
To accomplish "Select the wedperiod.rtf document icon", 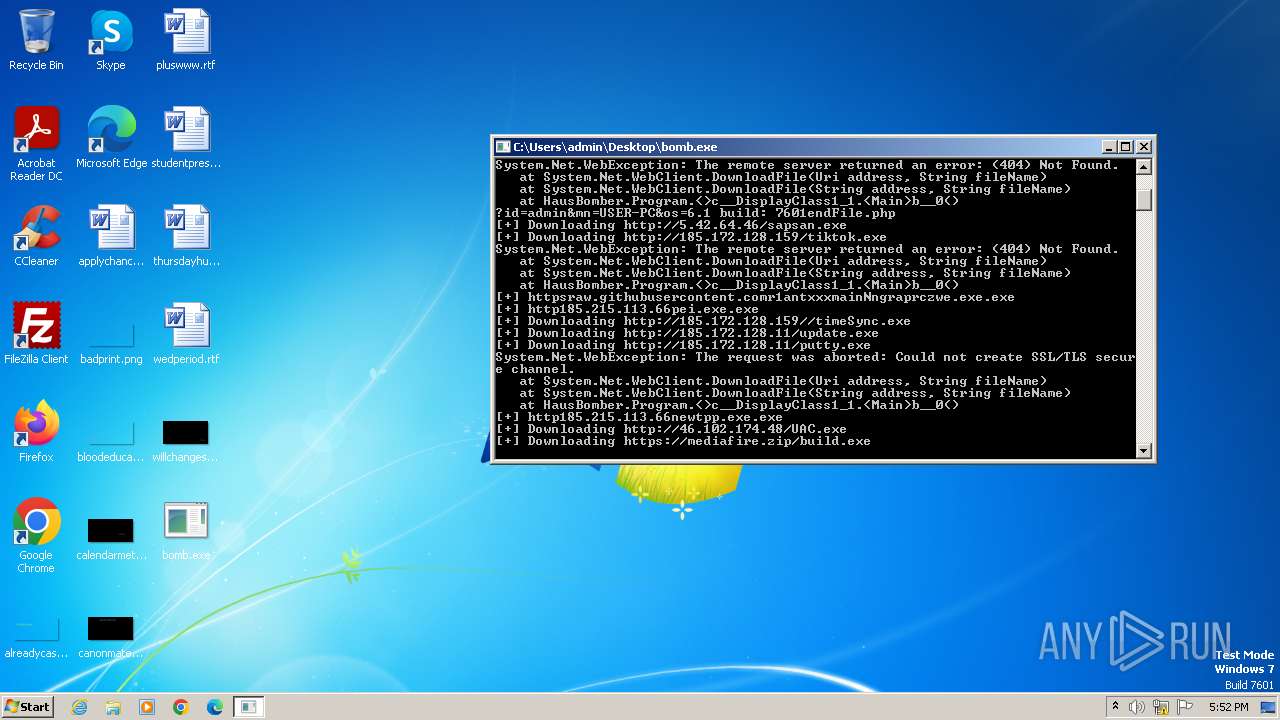I will click(x=186, y=335).
